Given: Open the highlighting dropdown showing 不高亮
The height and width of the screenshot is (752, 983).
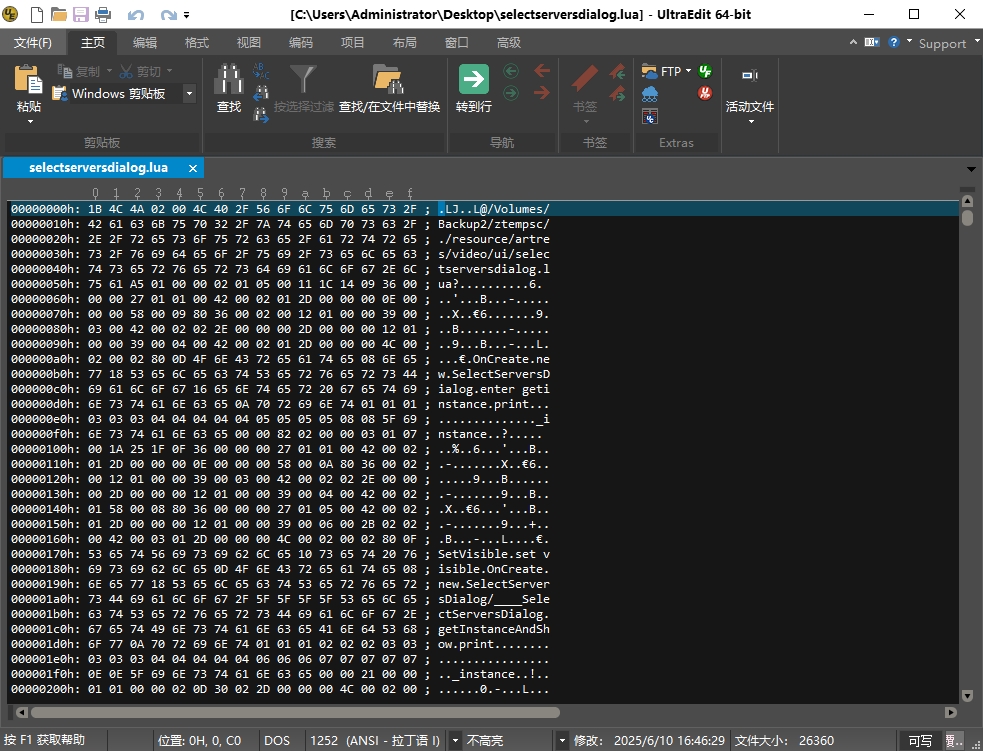Looking at the screenshot, I should coord(455,741).
